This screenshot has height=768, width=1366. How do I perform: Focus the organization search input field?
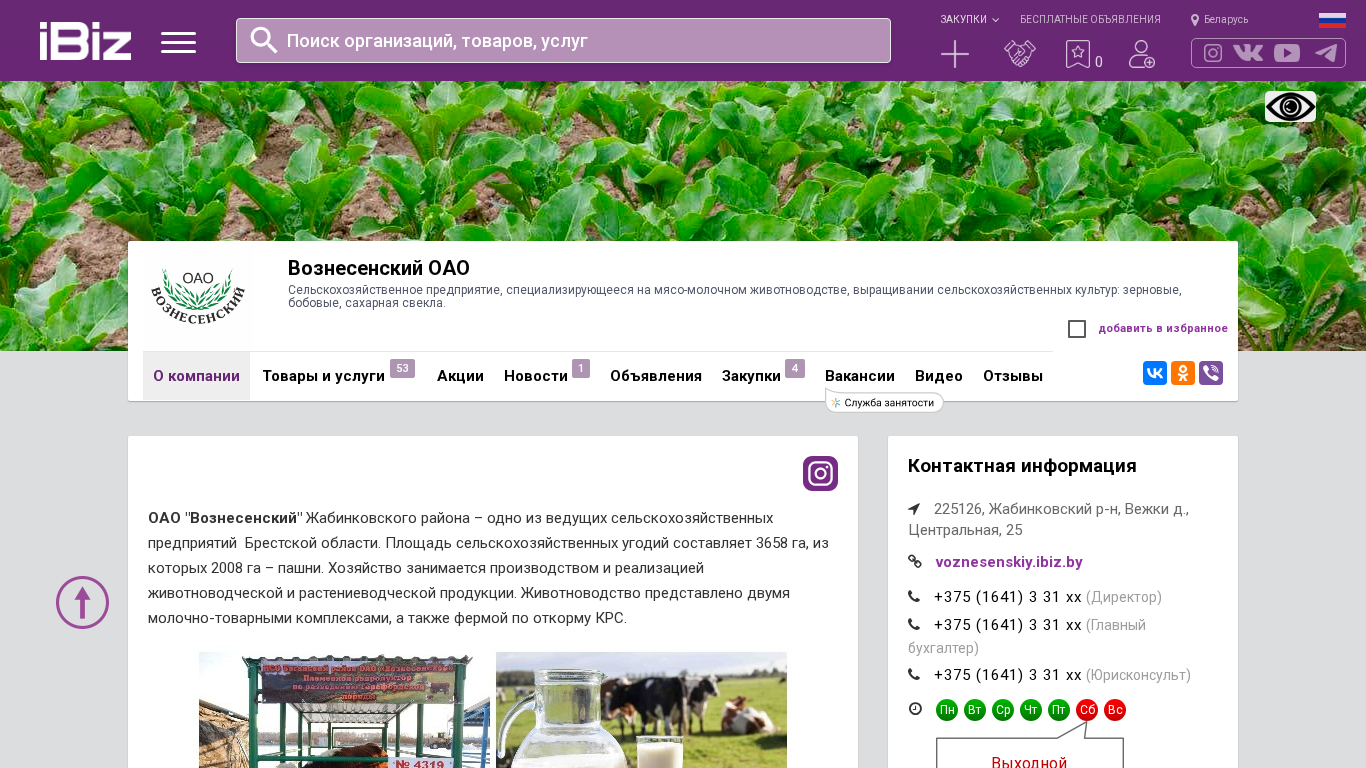point(563,40)
